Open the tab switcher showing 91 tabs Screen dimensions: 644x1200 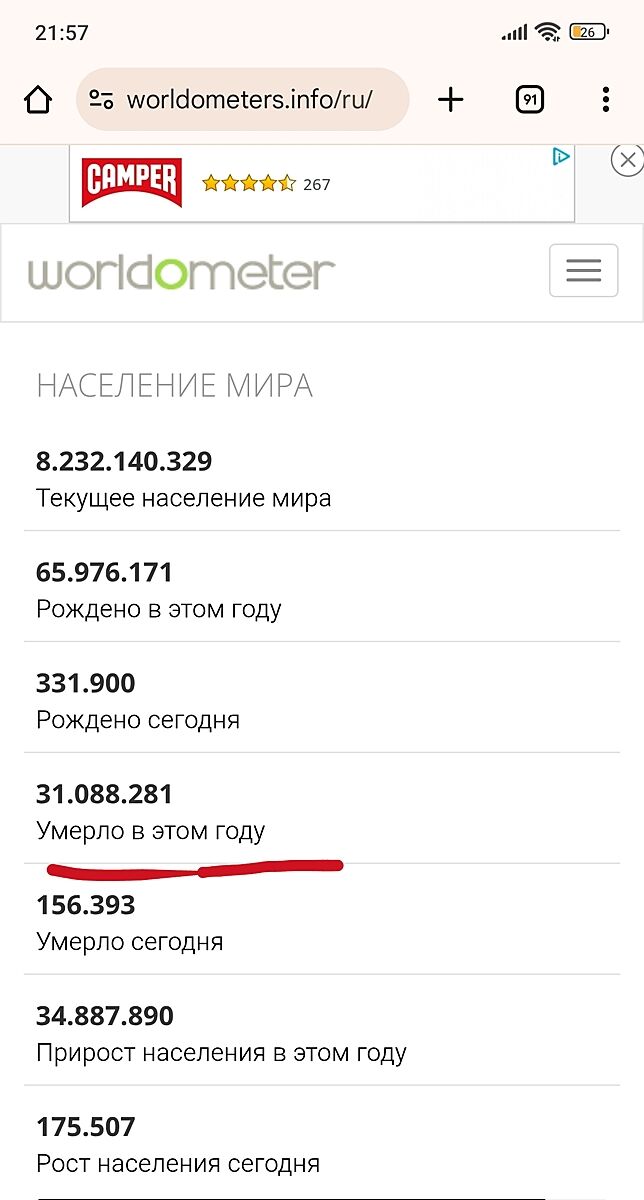[529, 100]
